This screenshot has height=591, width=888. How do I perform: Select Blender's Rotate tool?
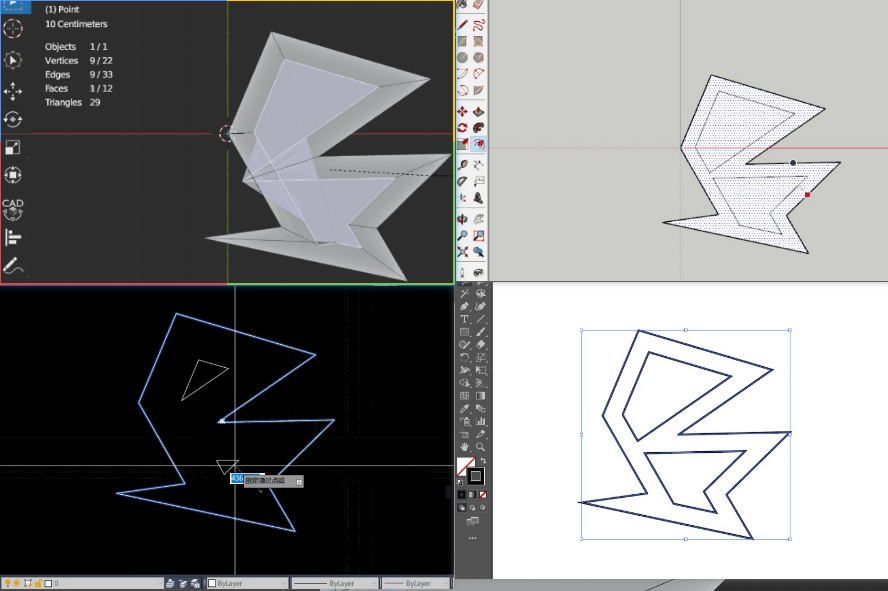pos(12,119)
